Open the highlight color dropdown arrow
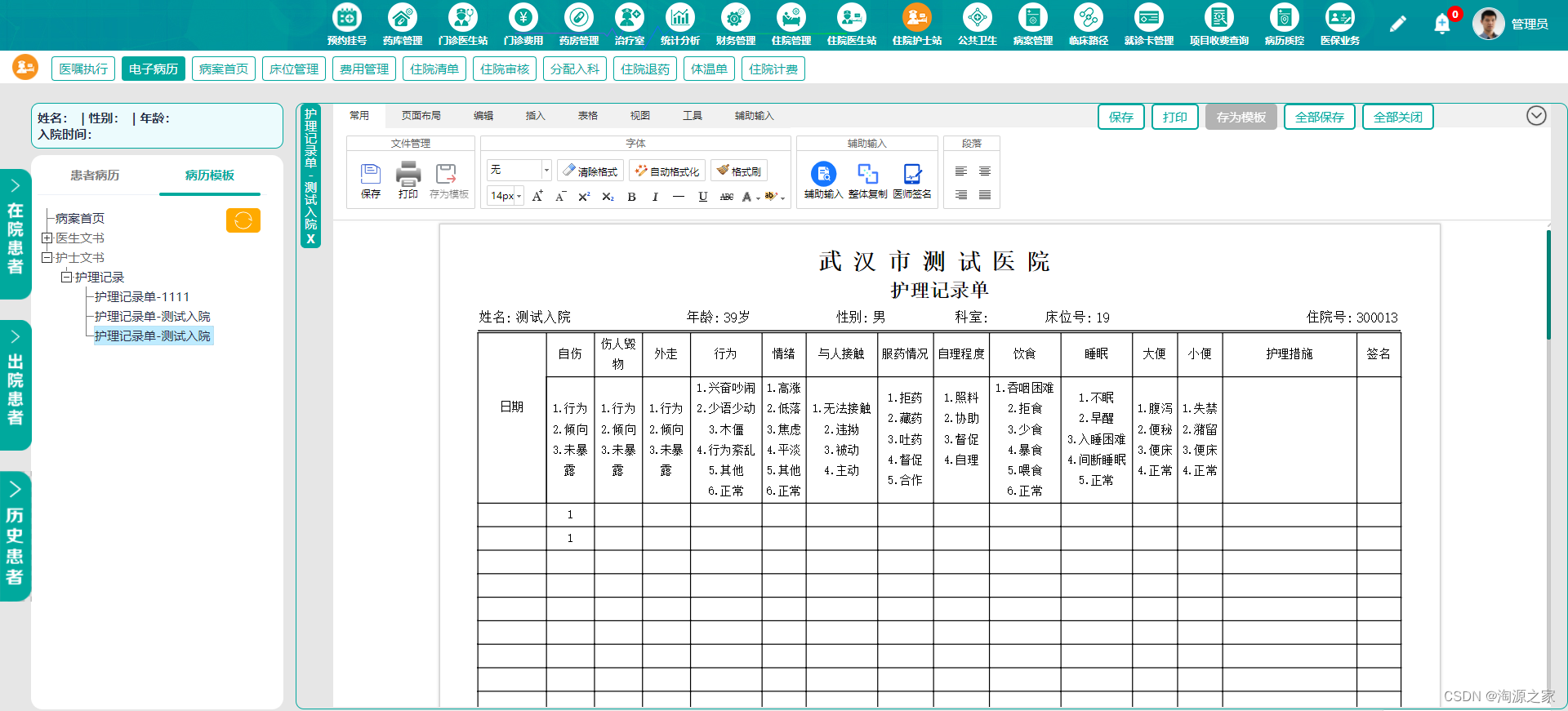Image resolution: width=1568 pixels, height=711 pixels. pyautogui.click(x=782, y=198)
